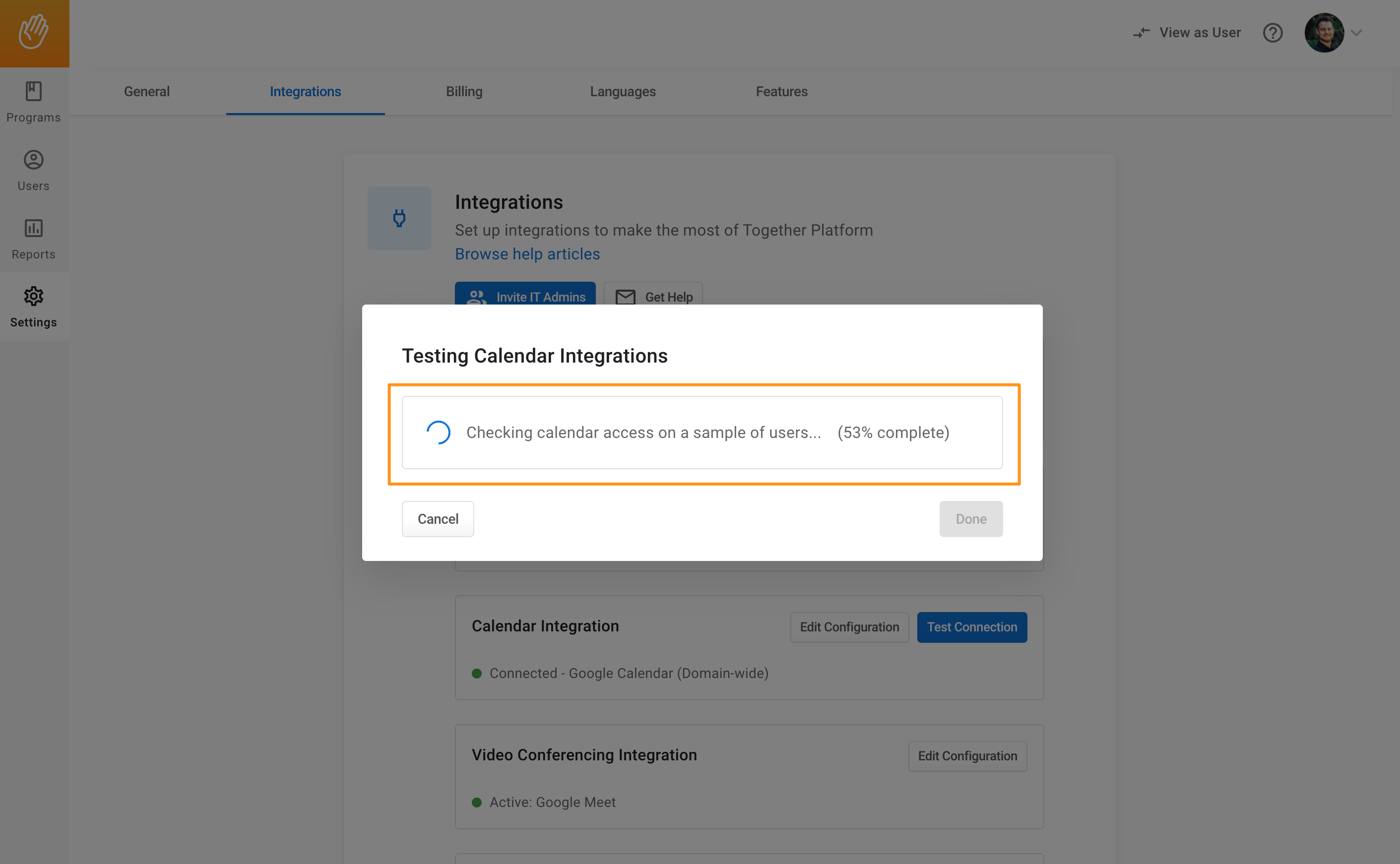The height and width of the screenshot is (864, 1400).
Task: Select the Integrations tab
Action: pyautogui.click(x=305, y=91)
